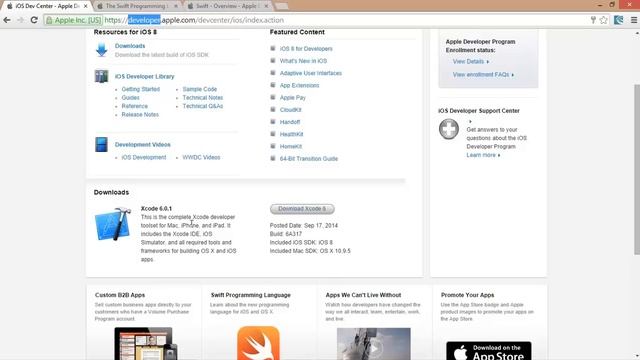Click the Xcode 6.0.1 title text
Screen dimensions: 640x360
point(156,209)
